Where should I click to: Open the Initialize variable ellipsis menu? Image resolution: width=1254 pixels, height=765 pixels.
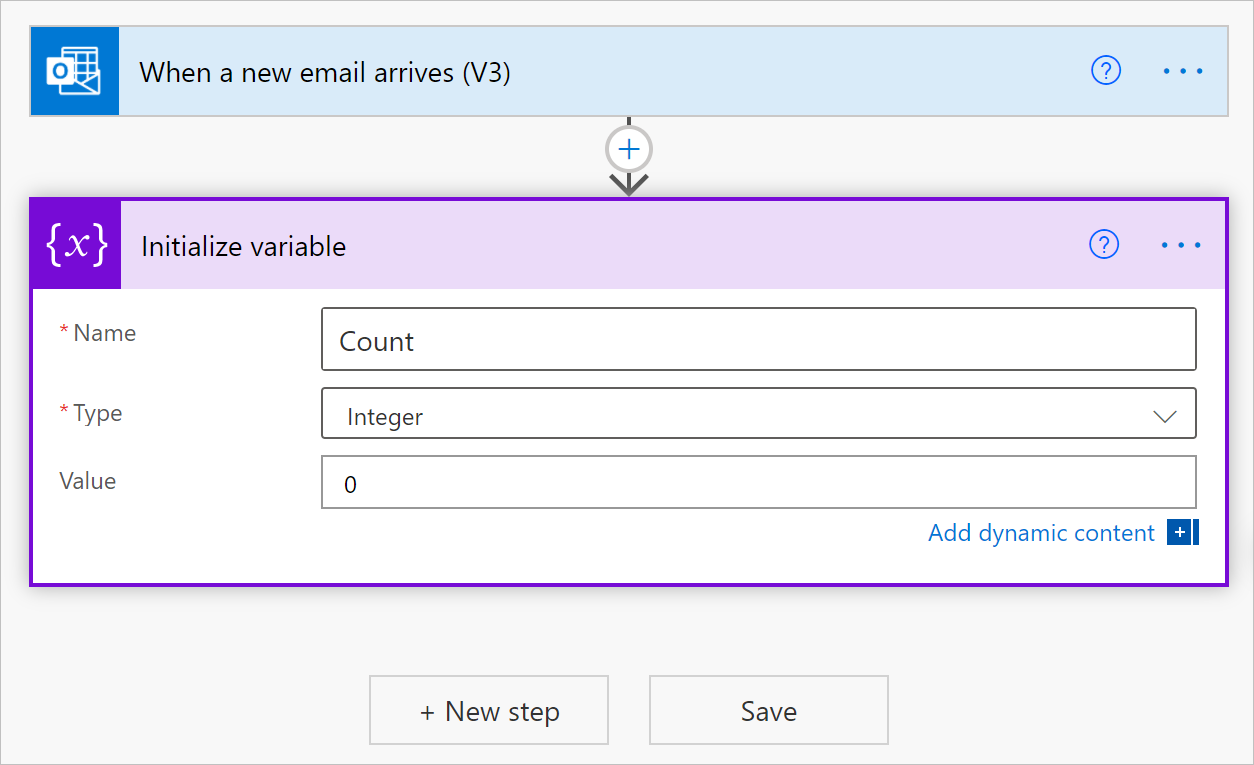(x=1180, y=244)
